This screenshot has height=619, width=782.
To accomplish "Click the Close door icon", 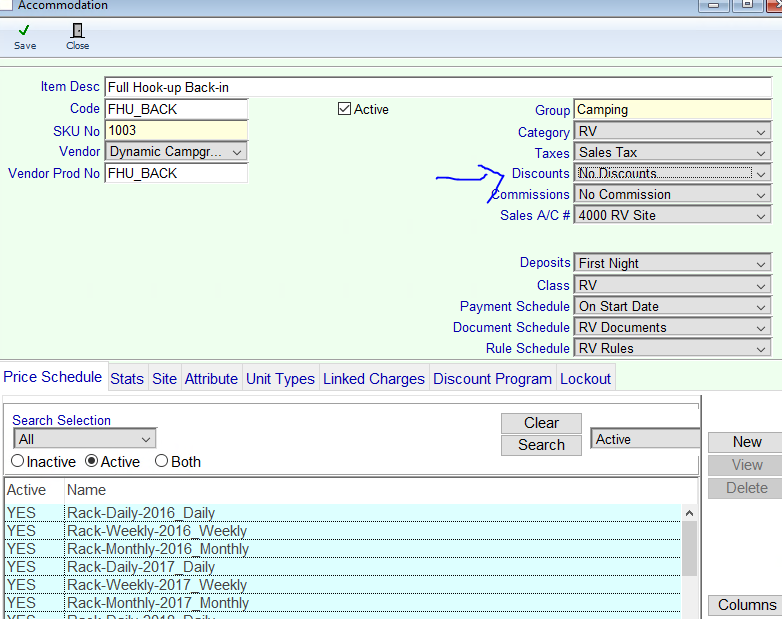I will 77,30.
